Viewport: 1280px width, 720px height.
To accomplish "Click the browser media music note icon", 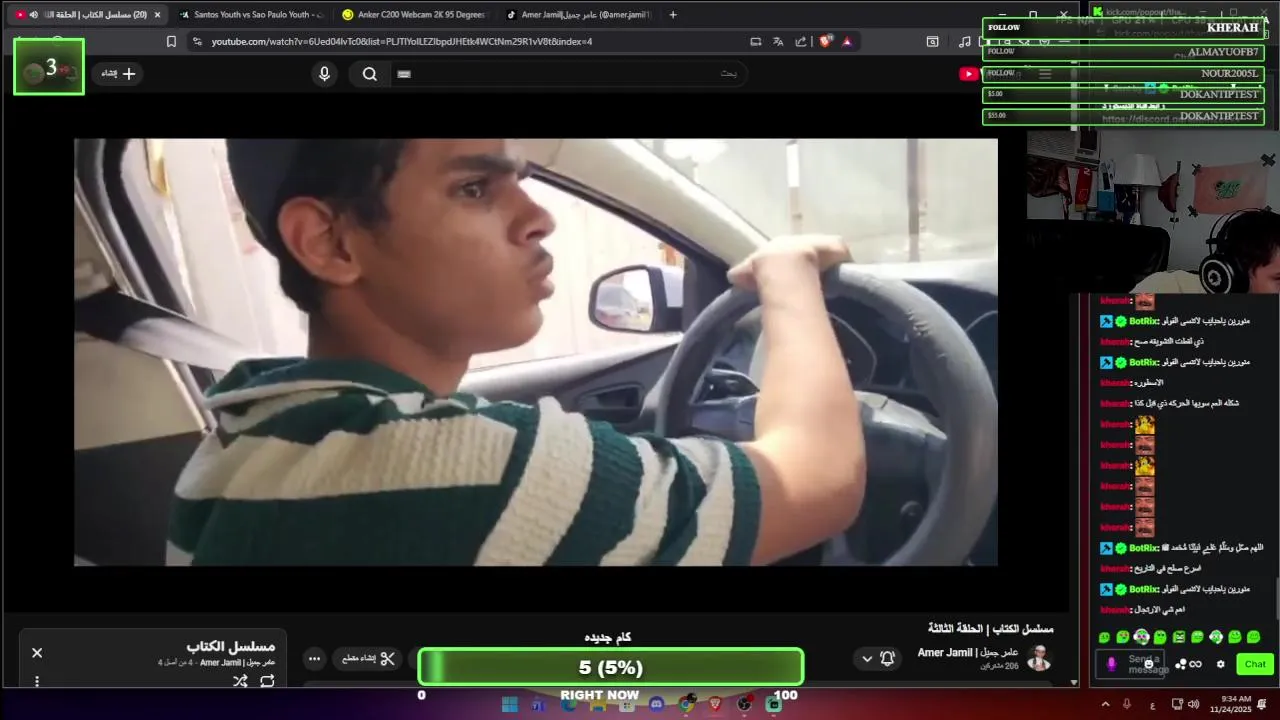I will click(x=964, y=42).
